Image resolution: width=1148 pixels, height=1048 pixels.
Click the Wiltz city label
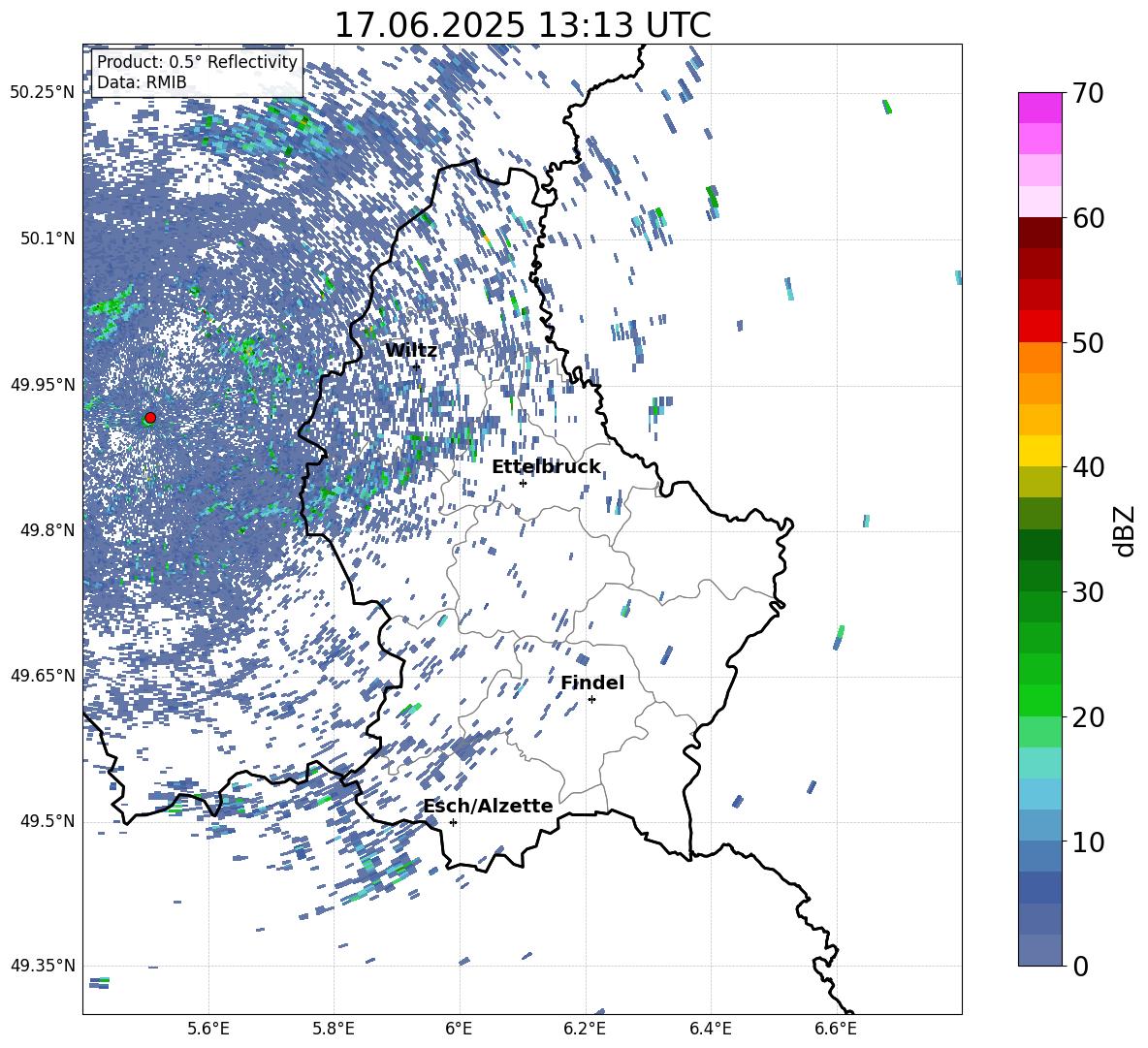pos(411,351)
